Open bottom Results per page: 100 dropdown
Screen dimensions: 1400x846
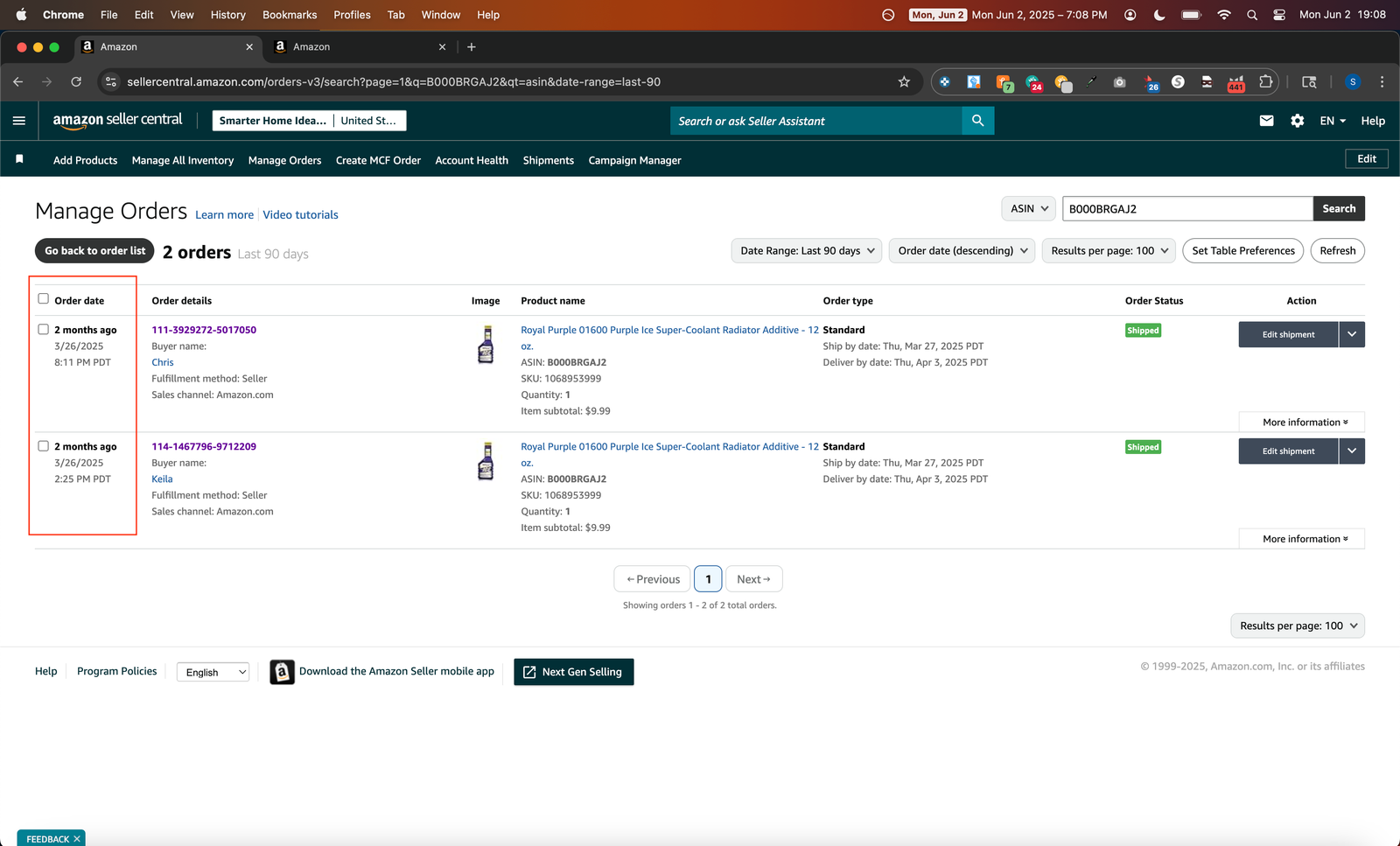point(1298,626)
